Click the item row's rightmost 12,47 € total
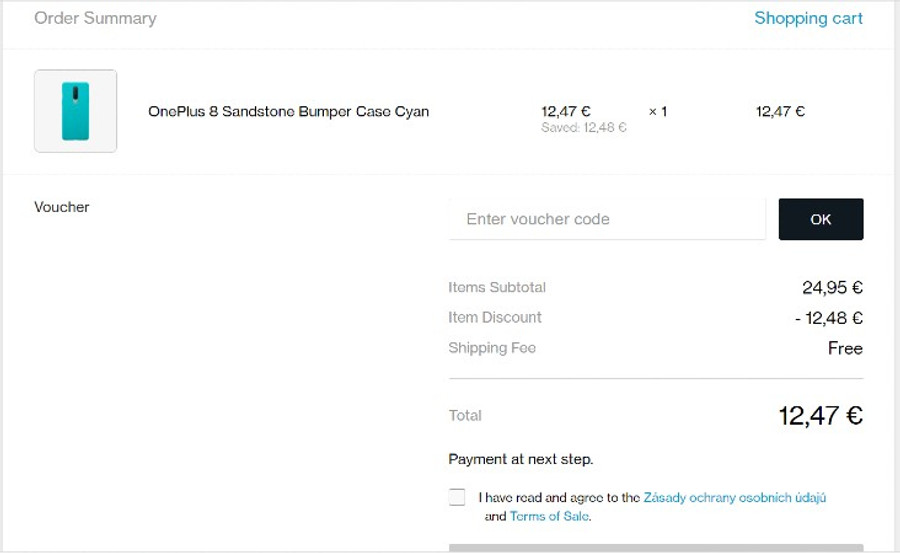The height and width of the screenshot is (553, 900). [x=780, y=111]
